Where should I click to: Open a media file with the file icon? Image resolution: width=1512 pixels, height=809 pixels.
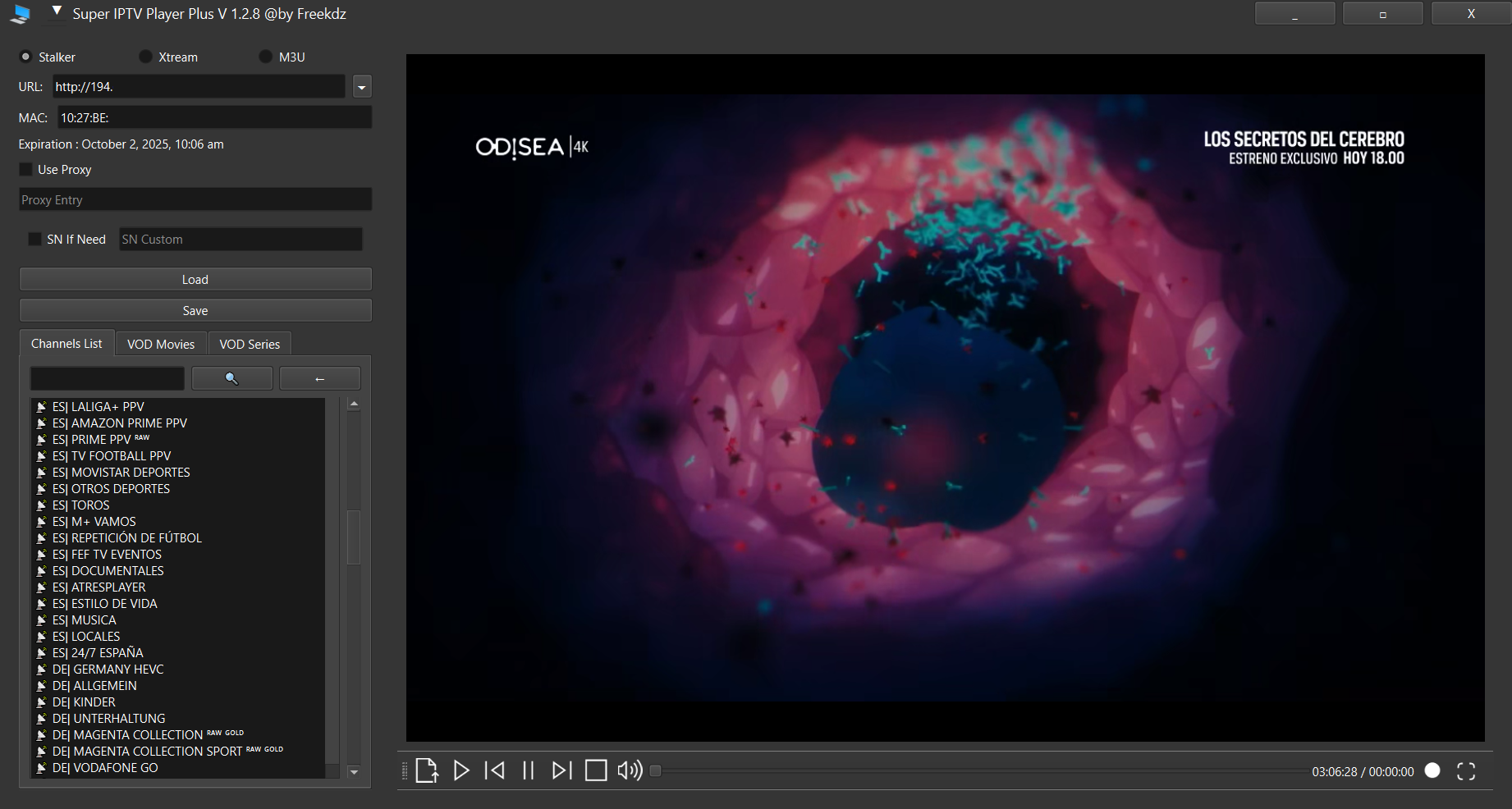[x=427, y=770]
